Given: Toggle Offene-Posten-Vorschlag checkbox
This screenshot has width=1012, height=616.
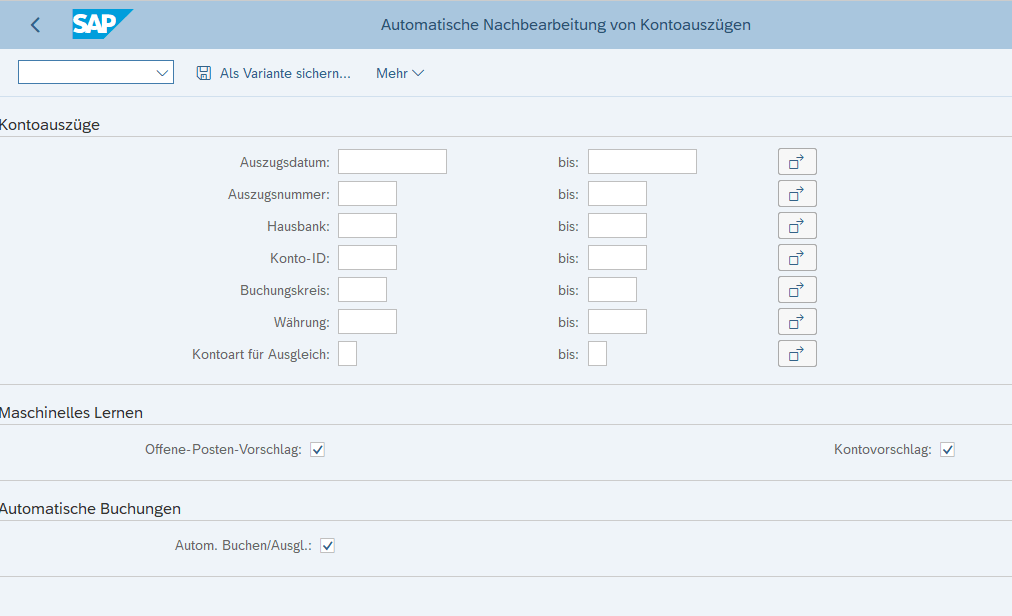Looking at the screenshot, I should pyautogui.click(x=318, y=450).
